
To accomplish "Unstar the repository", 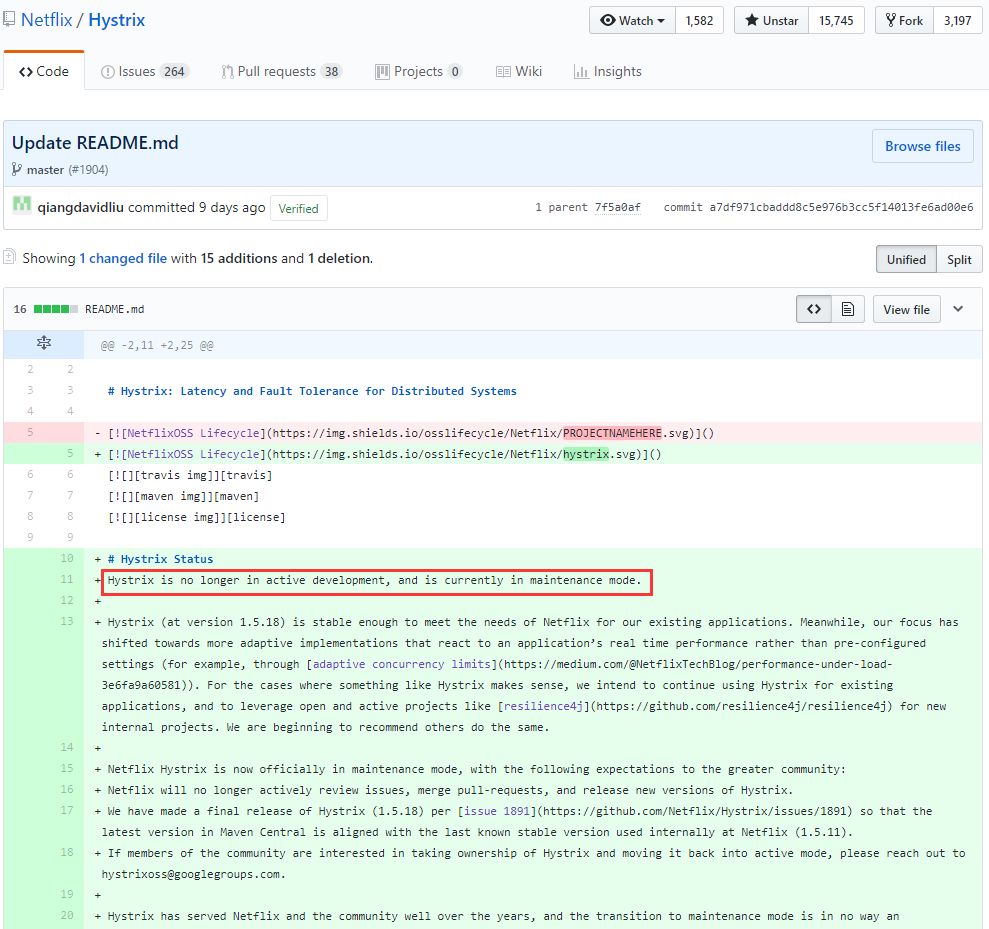I will click(771, 20).
